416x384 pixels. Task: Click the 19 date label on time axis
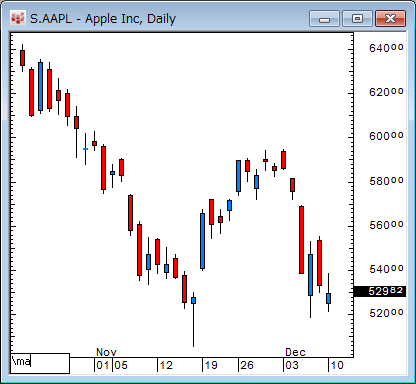click(211, 365)
